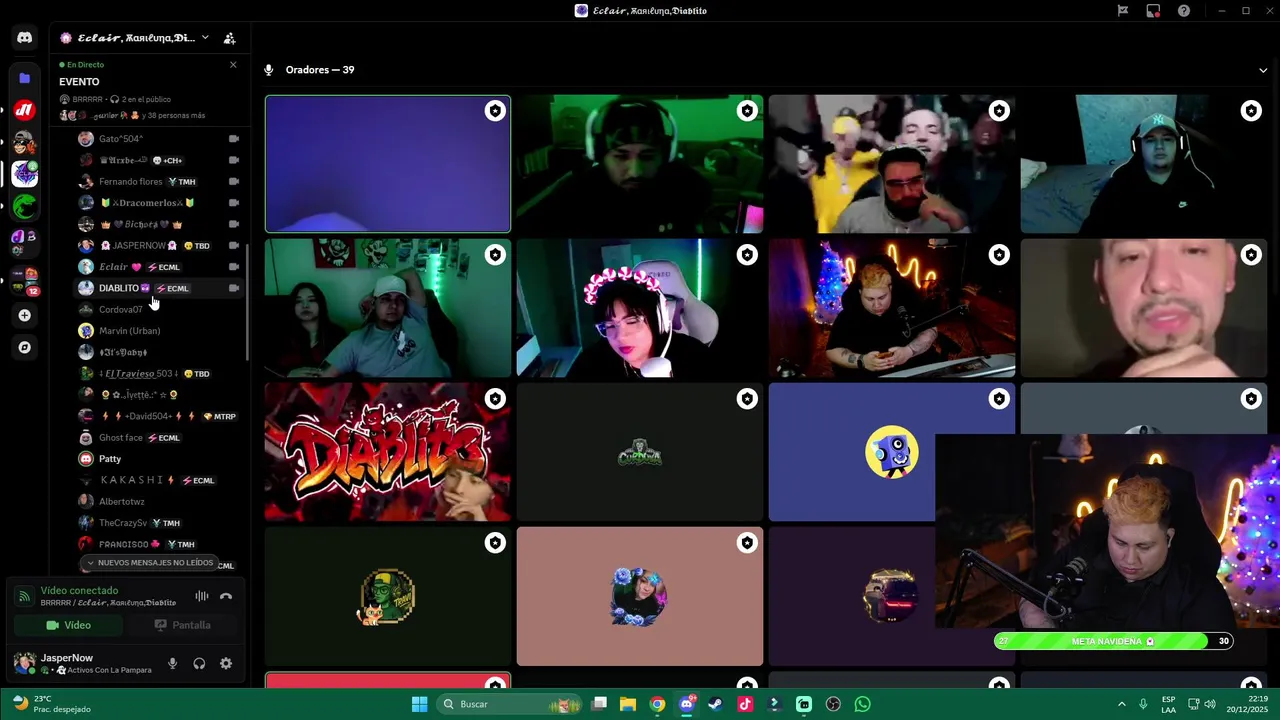Viewport: 1280px width, 720px height.
Task: Open the green dragon server icon
Action: [x=25, y=206]
